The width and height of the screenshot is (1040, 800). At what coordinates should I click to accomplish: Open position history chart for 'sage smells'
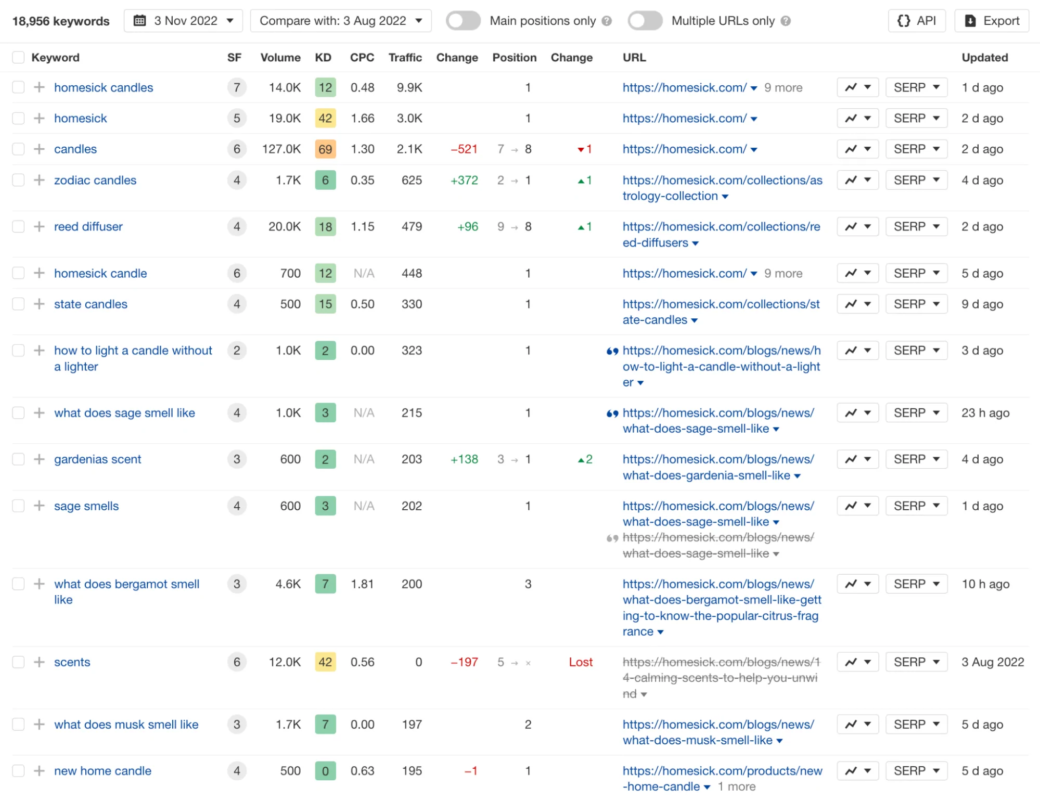858,505
